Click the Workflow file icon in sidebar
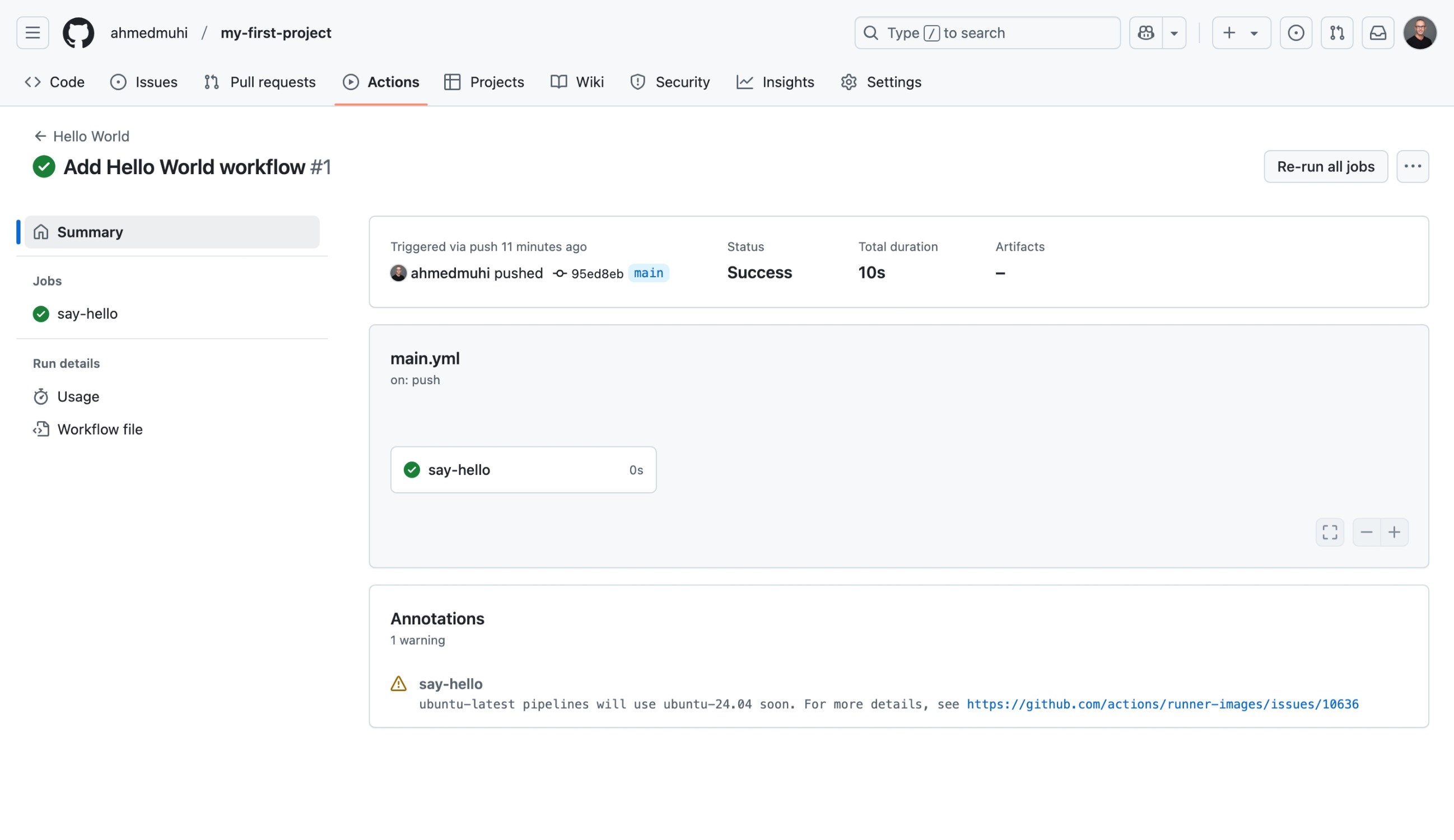 pos(40,429)
